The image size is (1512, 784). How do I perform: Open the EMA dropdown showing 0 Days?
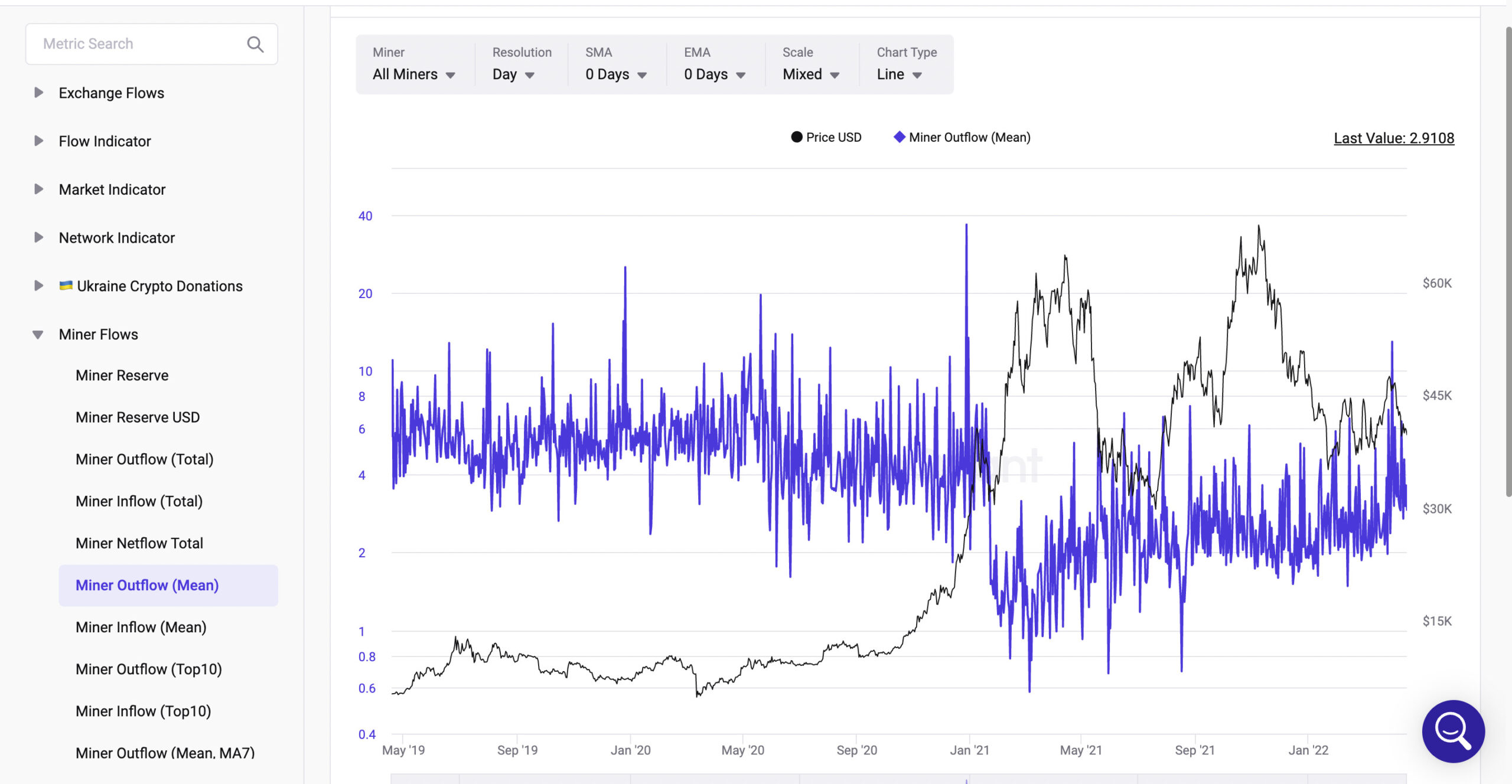coord(715,74)
